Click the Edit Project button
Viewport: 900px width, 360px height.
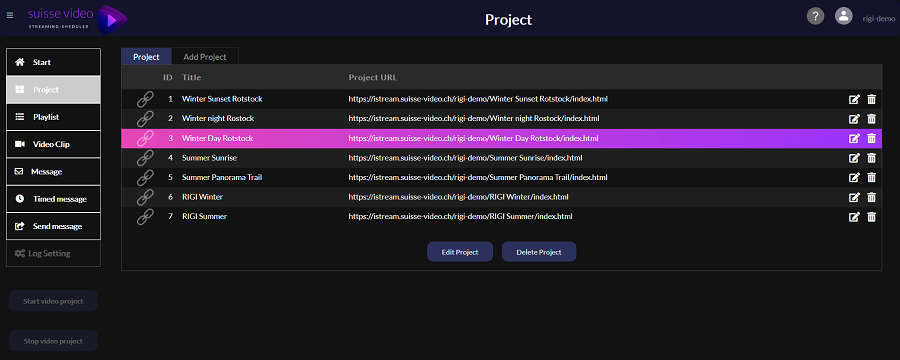(x=460, y=251)
